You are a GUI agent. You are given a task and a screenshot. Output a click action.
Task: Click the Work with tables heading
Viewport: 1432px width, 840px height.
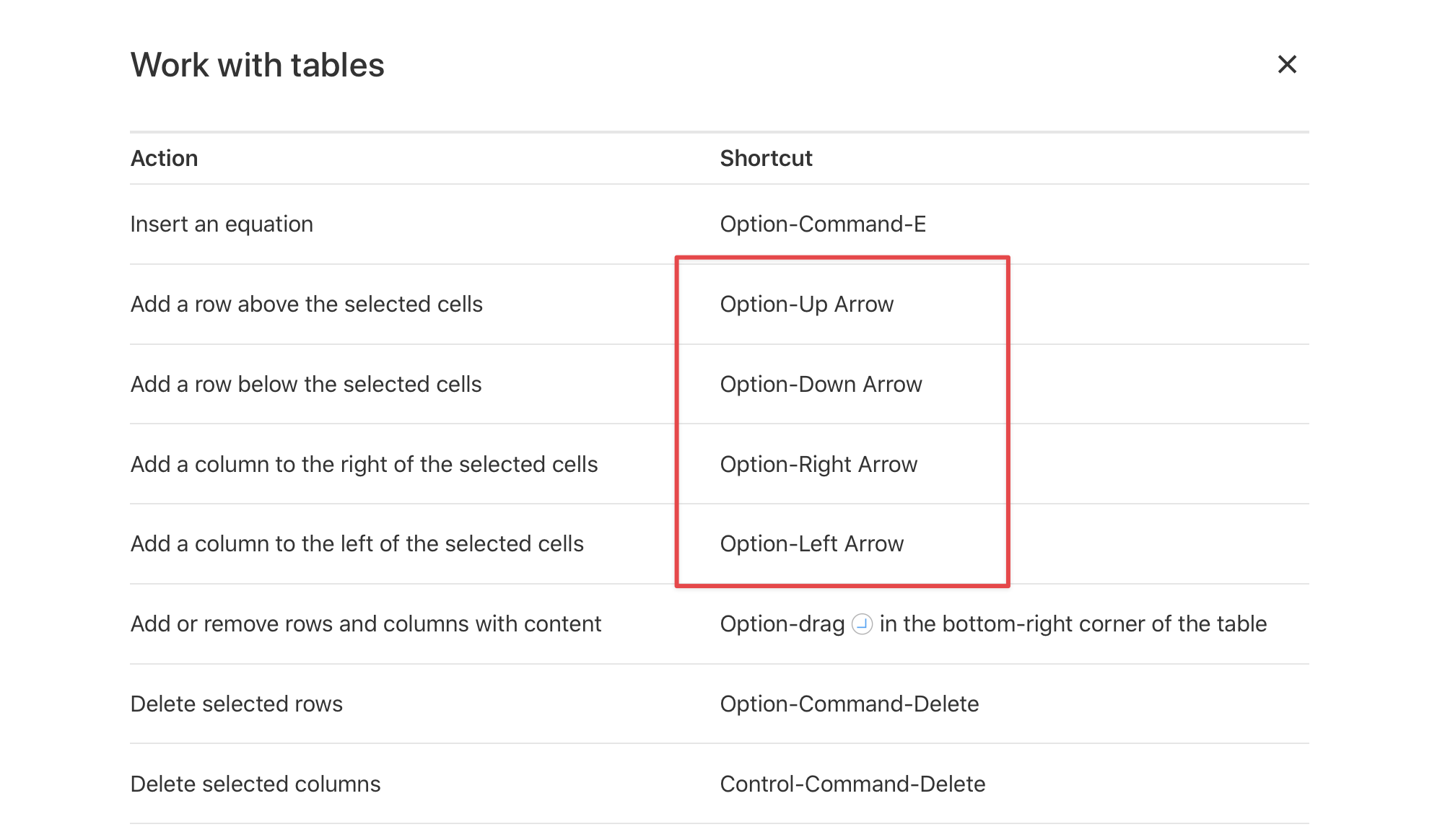258,65
